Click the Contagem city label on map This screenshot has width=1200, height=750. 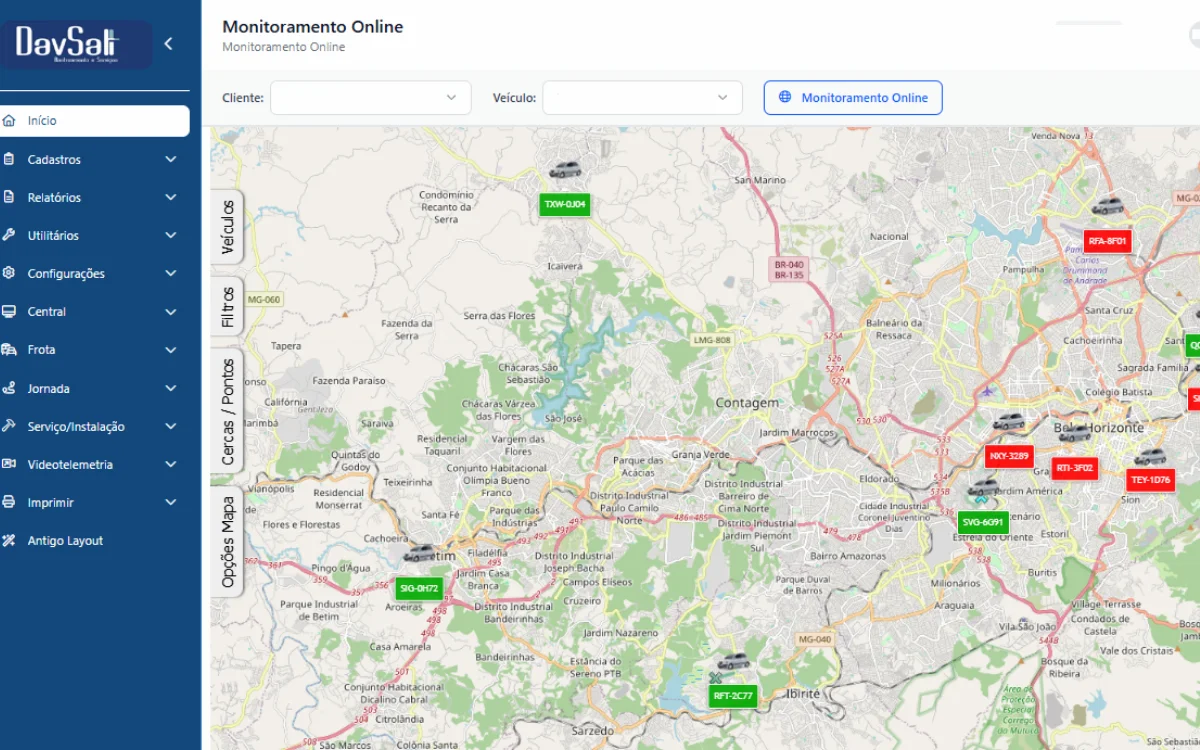click(x=747, y=403)
